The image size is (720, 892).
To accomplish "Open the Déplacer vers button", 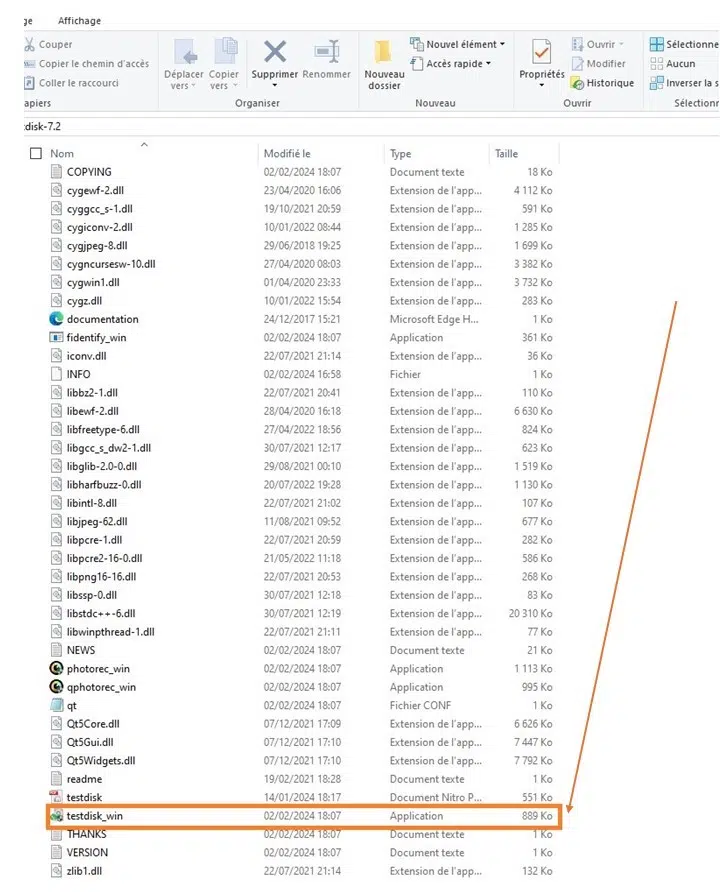I will click(x=184, y=64).
